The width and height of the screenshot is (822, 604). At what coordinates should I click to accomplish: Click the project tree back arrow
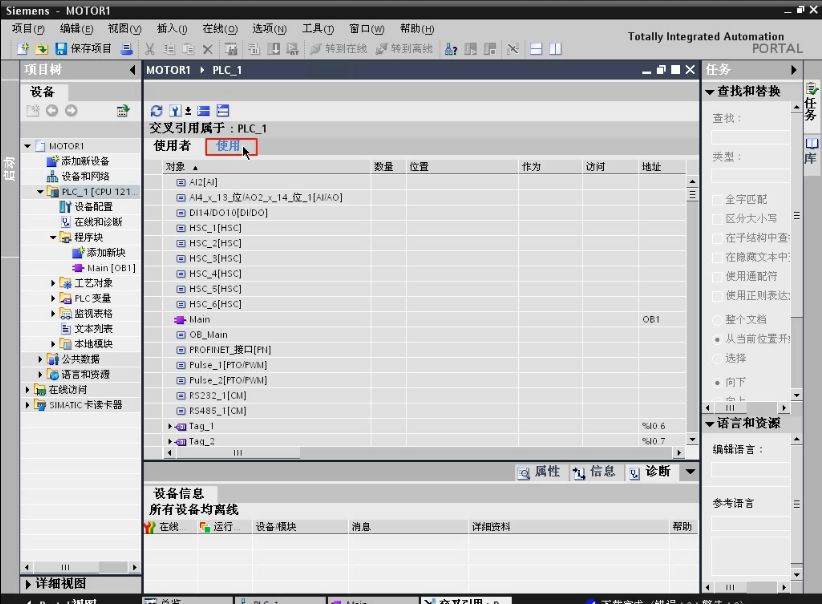coord(52,111)
